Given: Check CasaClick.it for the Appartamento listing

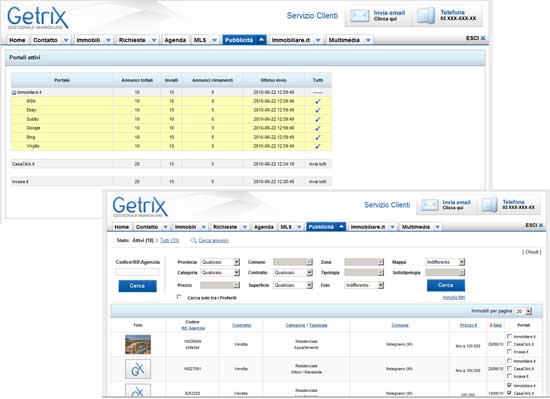Looking at the screenshot, I should tap(509, 344).
